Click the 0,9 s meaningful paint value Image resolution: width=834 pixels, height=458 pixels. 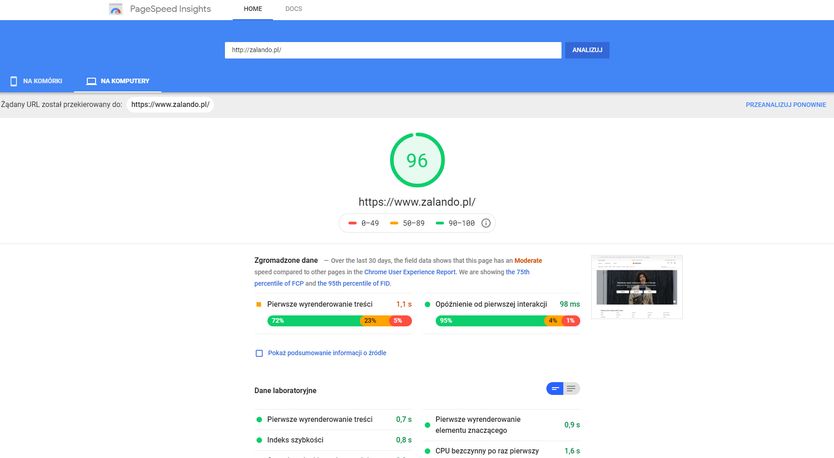[x=572, y=425]
